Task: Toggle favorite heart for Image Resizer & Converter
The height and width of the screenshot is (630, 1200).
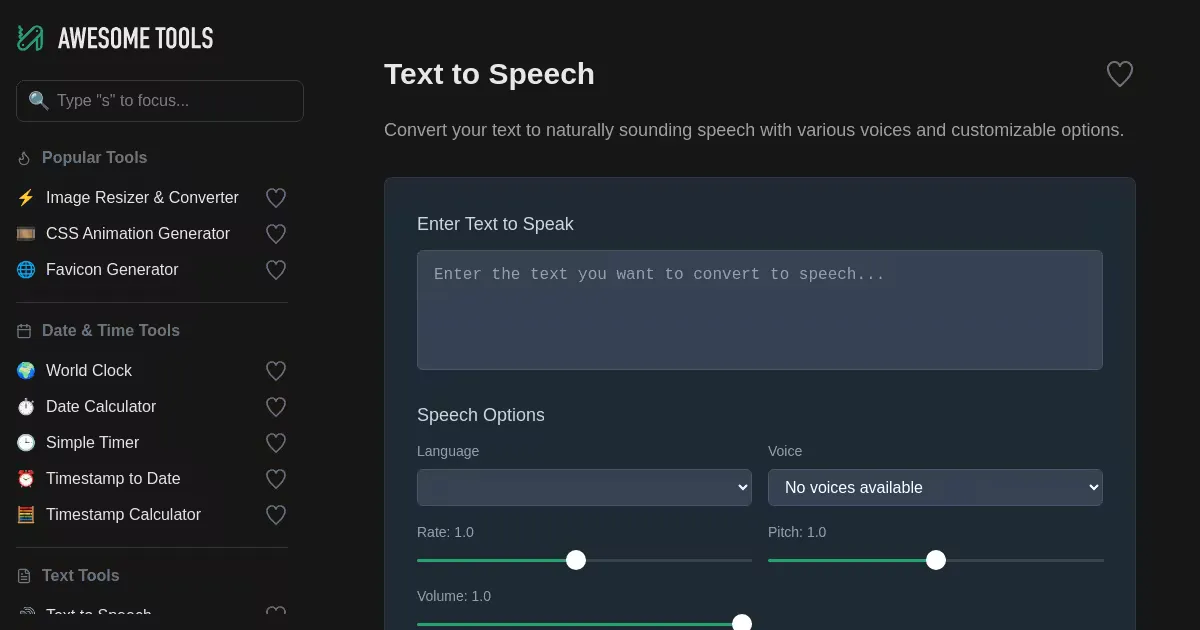Action: point(276,198)
